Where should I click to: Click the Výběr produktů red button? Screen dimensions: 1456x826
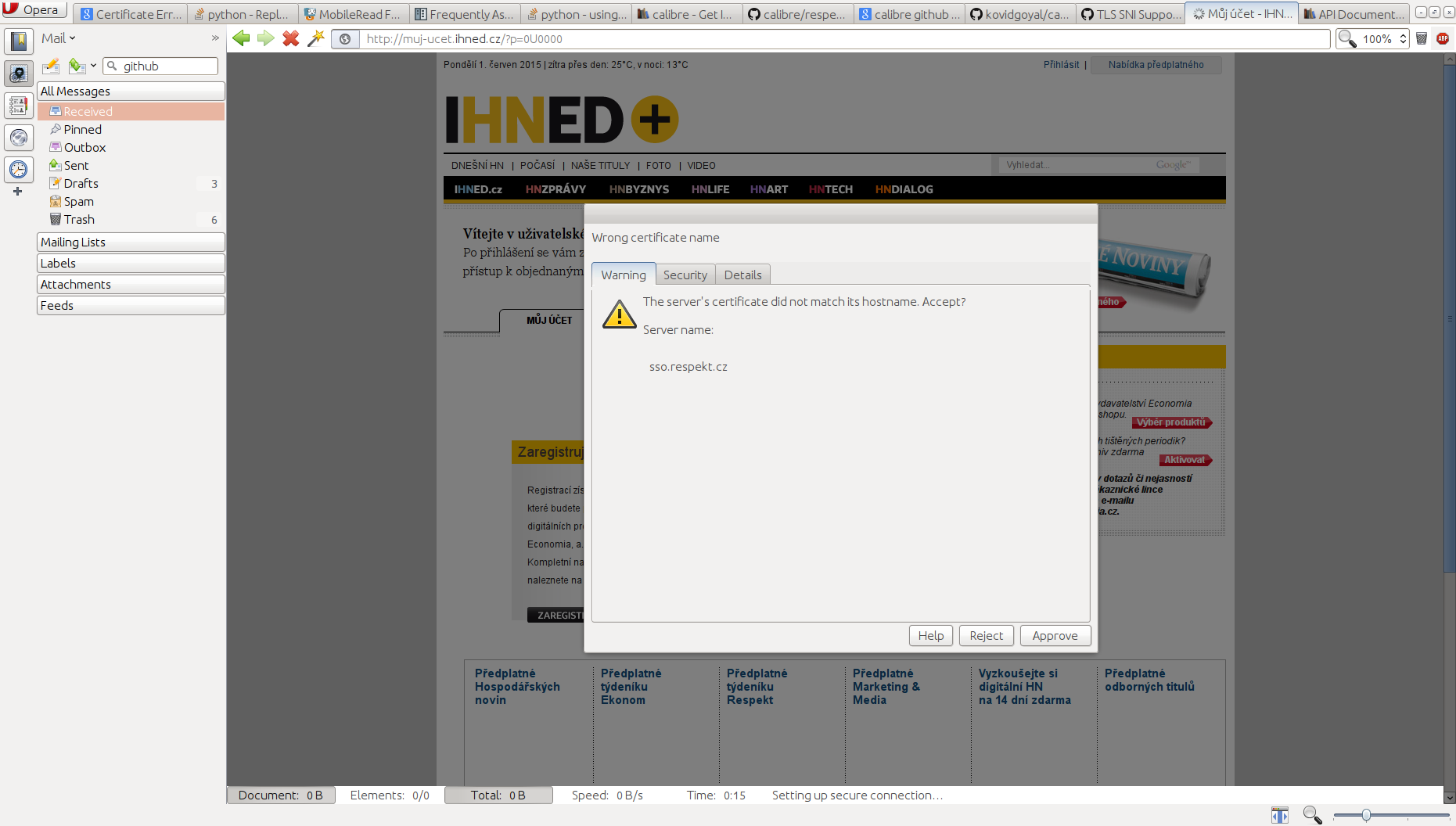[1171, 422]
